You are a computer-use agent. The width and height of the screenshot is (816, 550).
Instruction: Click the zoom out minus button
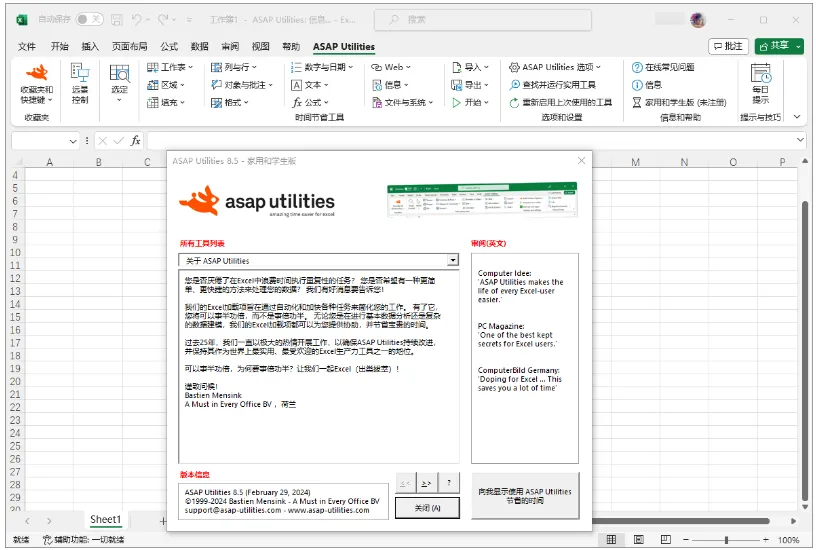click(686, 540)
